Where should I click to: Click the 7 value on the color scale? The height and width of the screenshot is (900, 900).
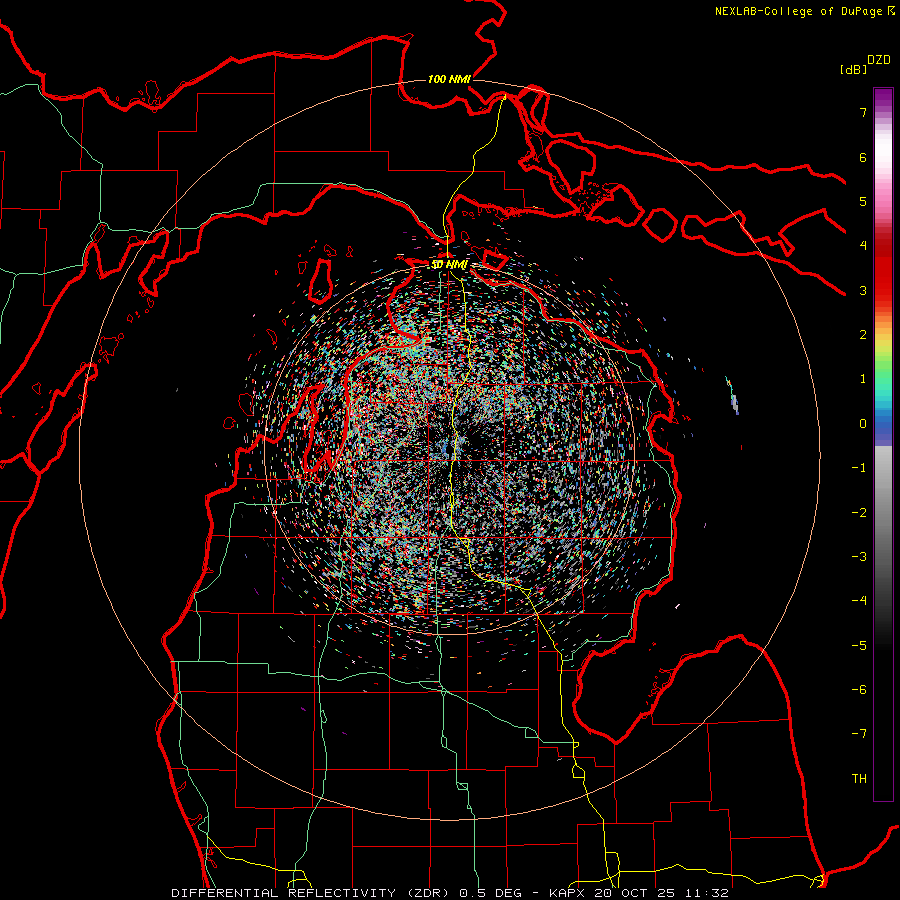(863, 112)
